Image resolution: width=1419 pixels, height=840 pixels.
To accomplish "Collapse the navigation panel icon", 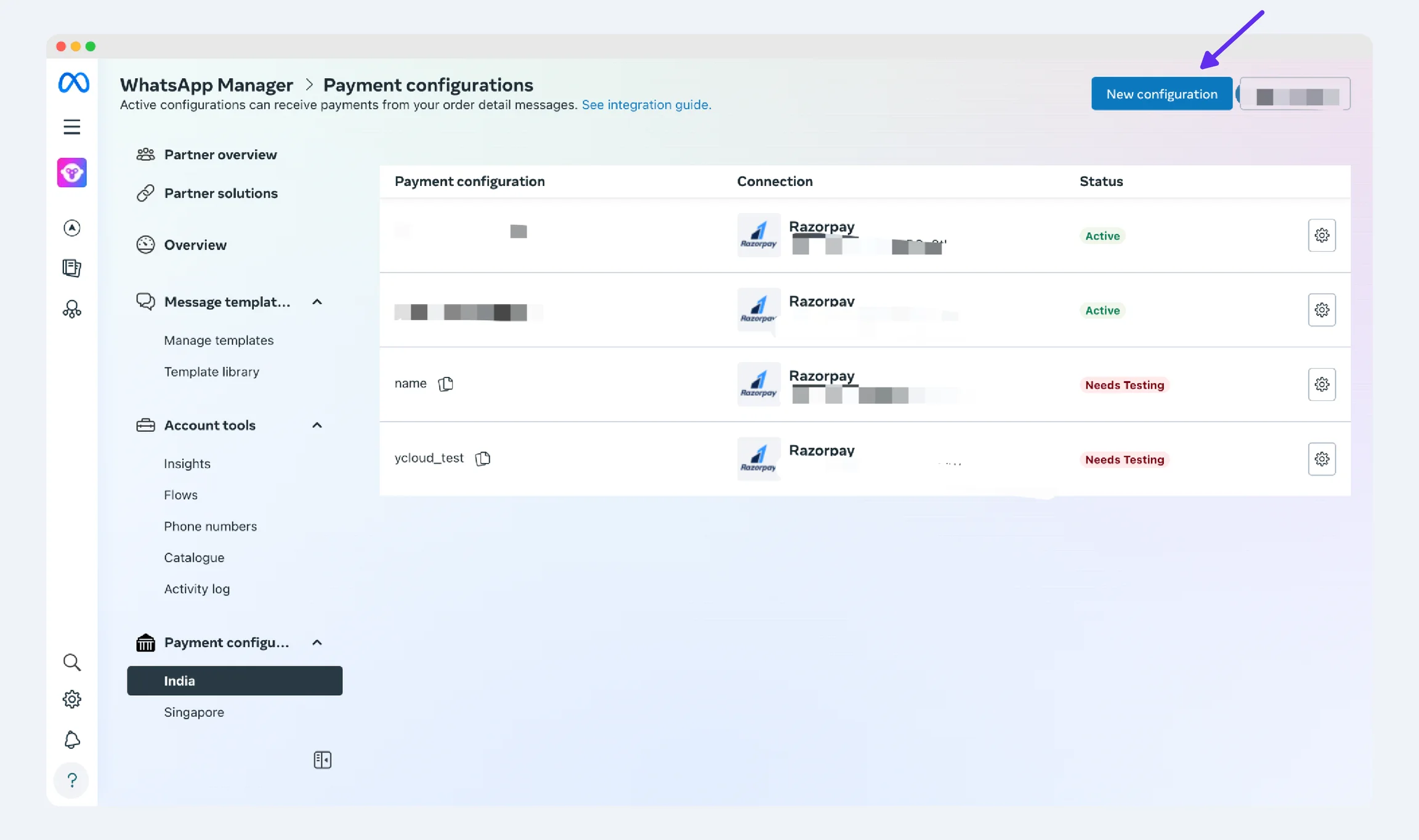I will [x=322, y=760].
